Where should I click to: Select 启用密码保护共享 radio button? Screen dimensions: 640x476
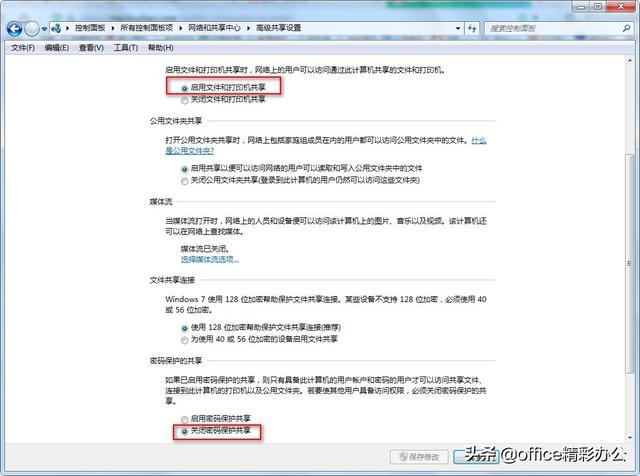(184, 420)
